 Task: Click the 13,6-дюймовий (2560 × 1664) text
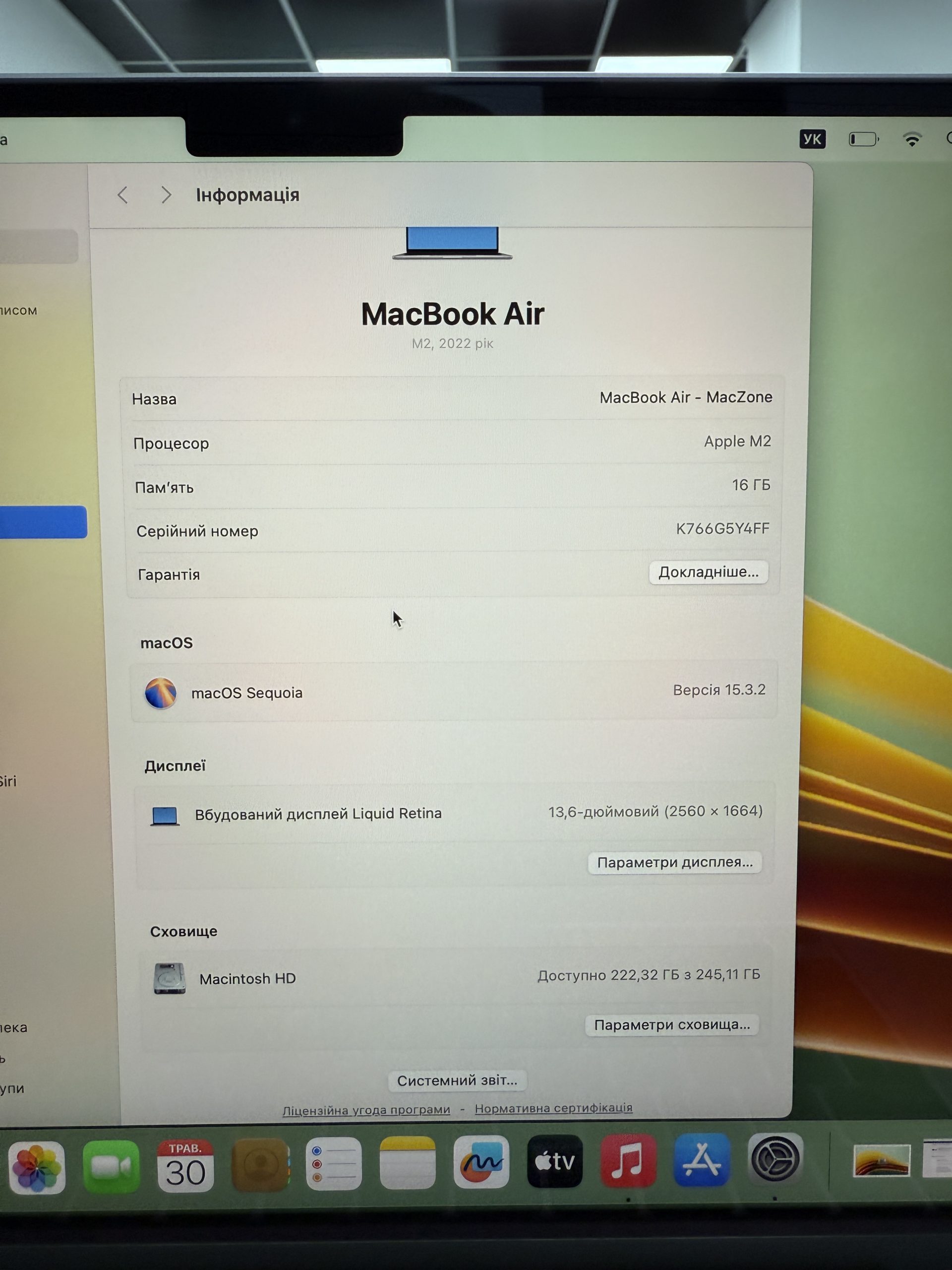pos(655,811)
